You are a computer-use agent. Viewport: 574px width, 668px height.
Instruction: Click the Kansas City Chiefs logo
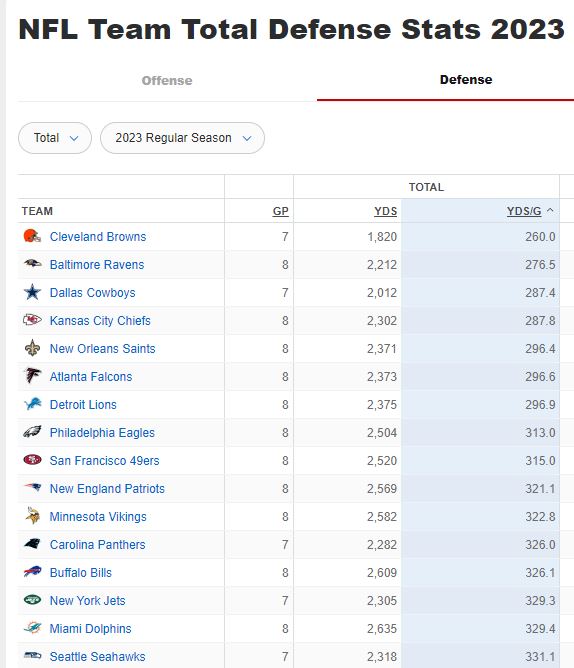(x=32, y=320)
